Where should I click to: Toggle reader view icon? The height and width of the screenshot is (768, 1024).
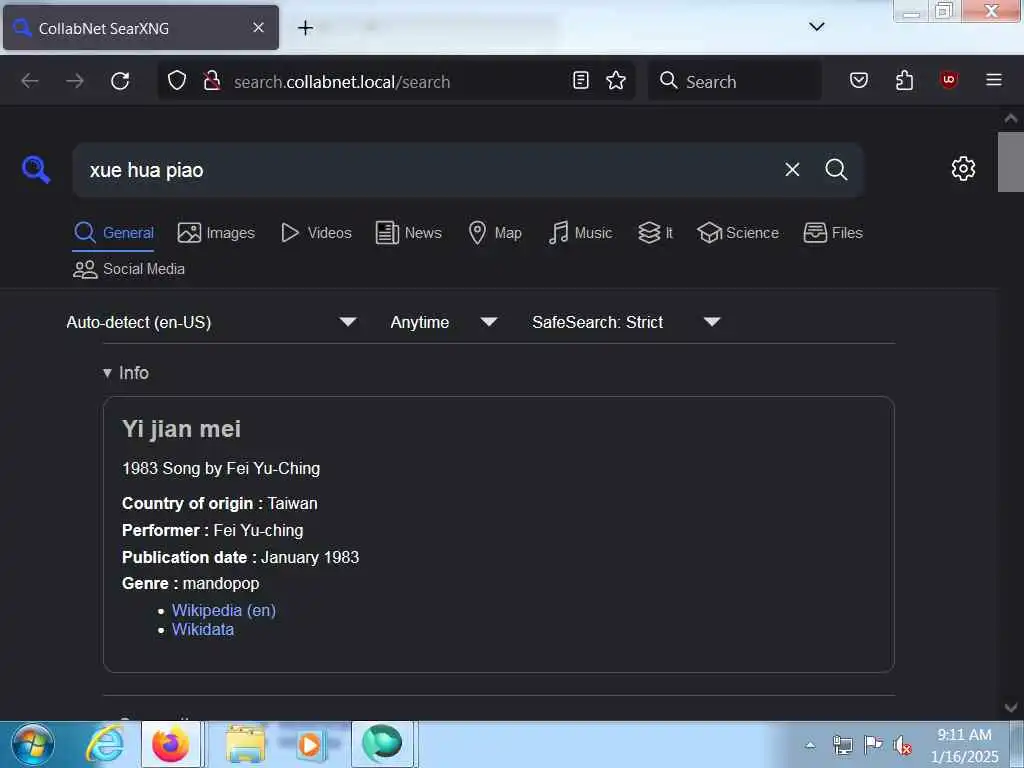click(581, 80)
